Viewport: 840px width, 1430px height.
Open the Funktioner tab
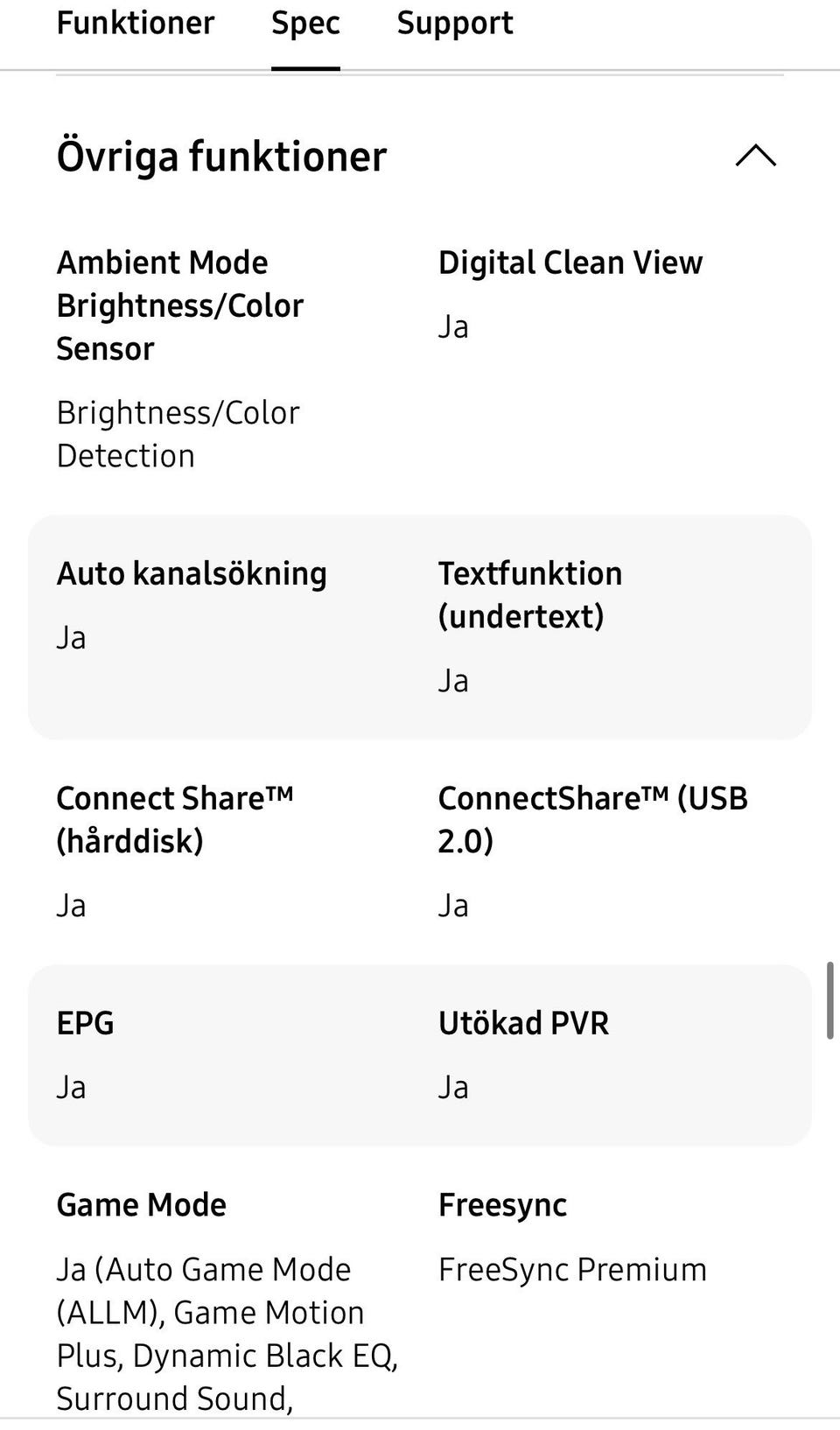pos(136,24)
